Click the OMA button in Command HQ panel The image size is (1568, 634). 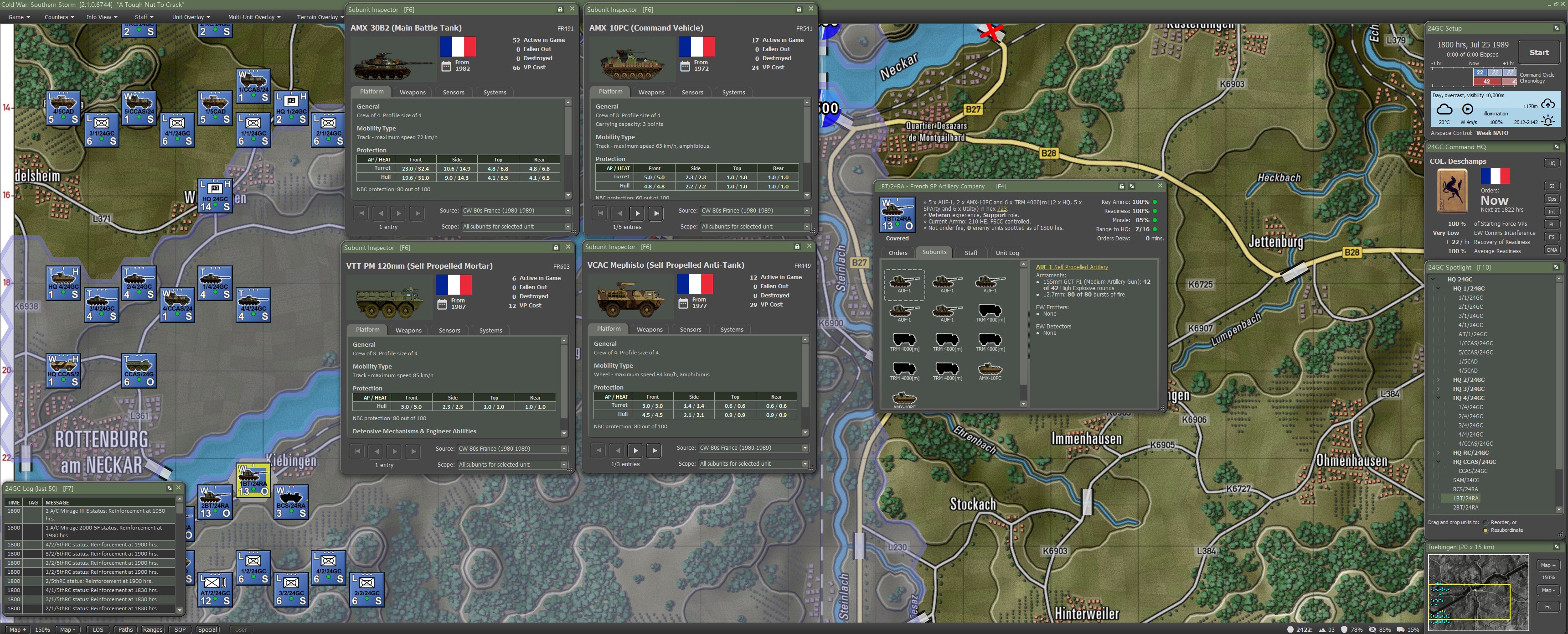tap(1551, 249)
